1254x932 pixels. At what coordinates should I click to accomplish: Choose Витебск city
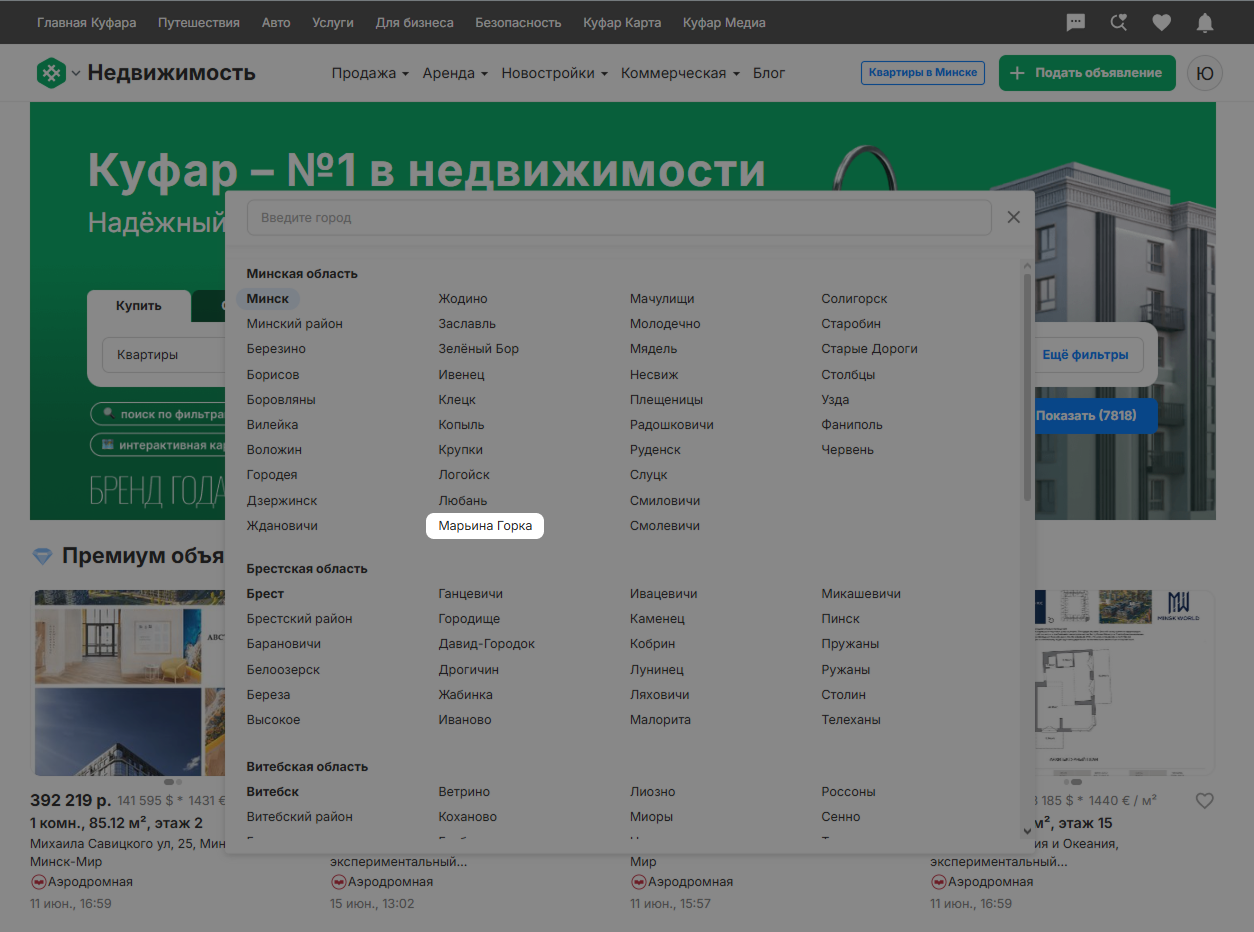tap(273, 792)
